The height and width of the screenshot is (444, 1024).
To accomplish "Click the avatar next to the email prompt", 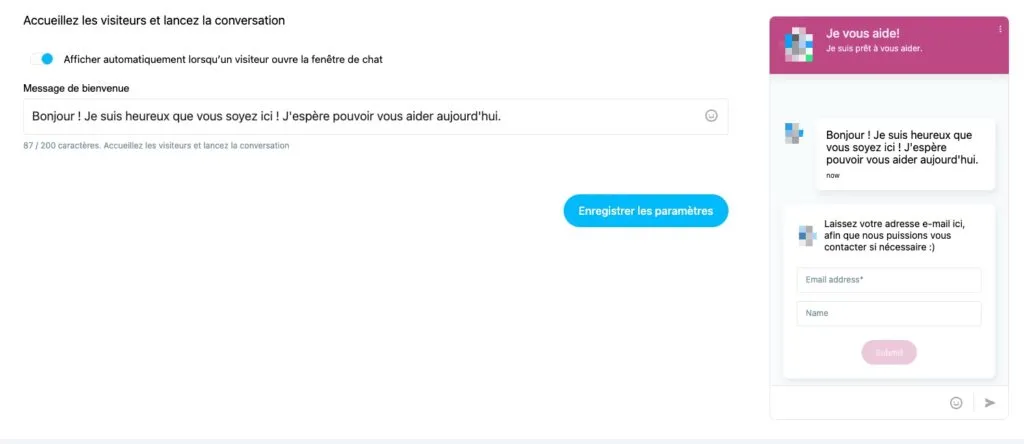I will [x=808, y=235].
